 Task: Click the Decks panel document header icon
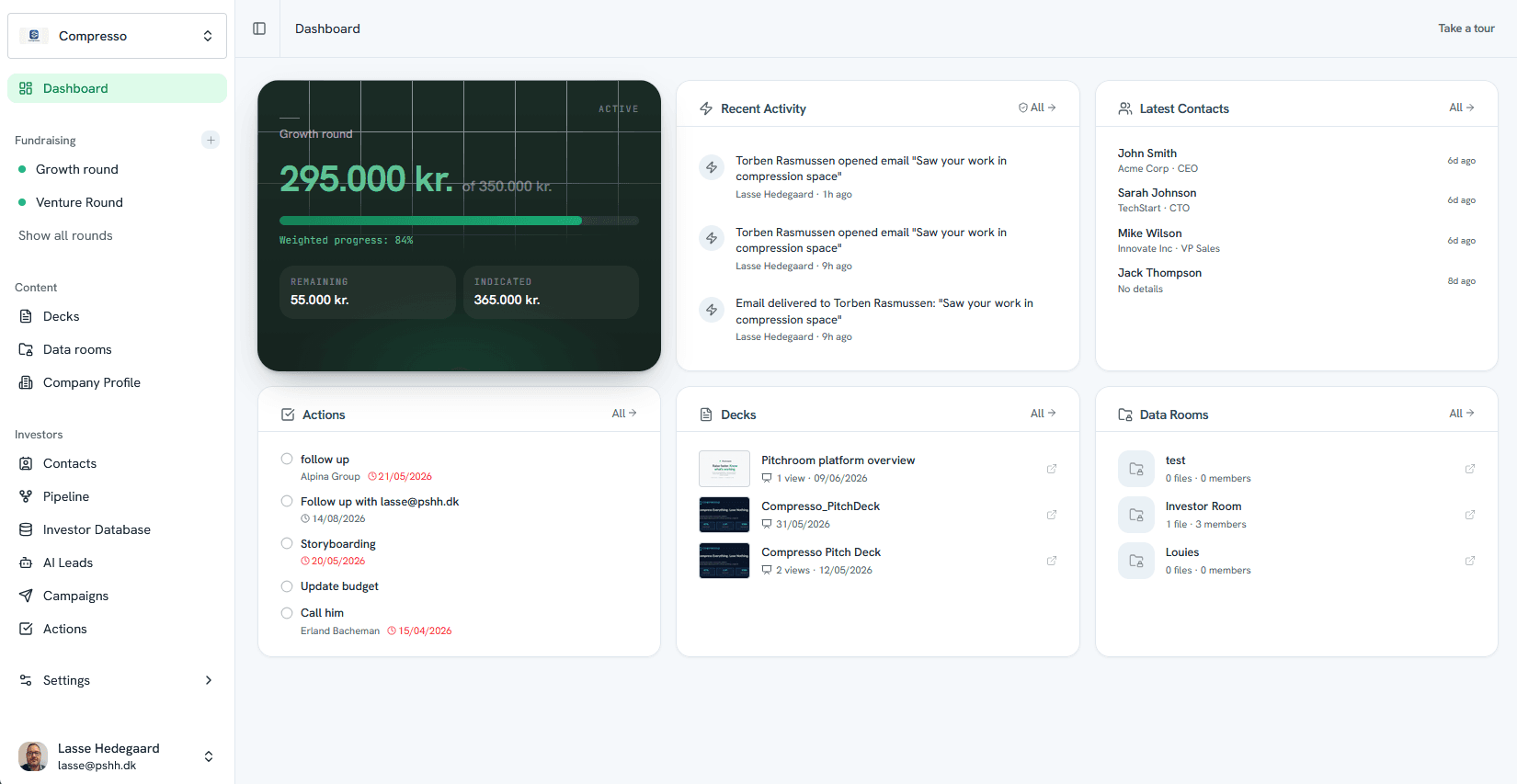tap(706, 415)
